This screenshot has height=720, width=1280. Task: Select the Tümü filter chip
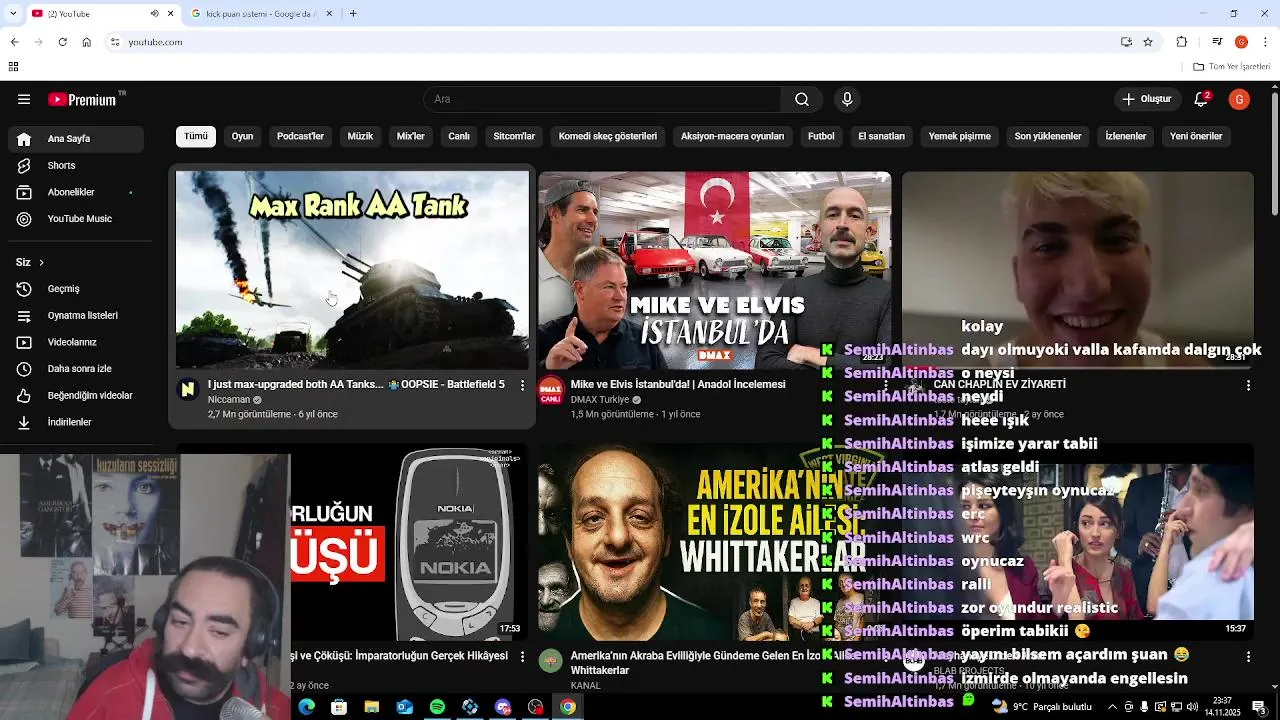tap(196, 136)
